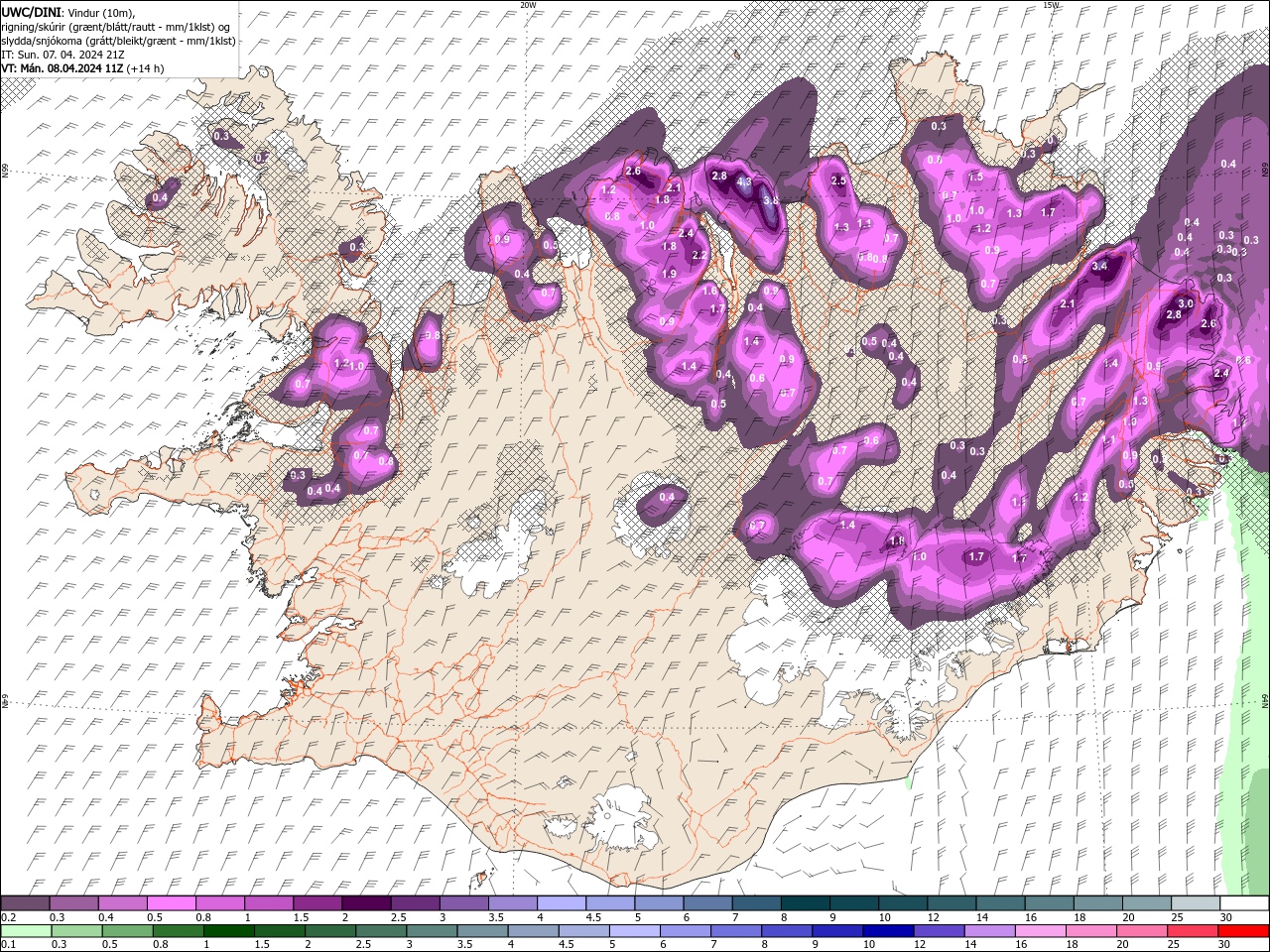
Task: Click the 1.5 value in the northeast snow band
Action: [975, 177]
